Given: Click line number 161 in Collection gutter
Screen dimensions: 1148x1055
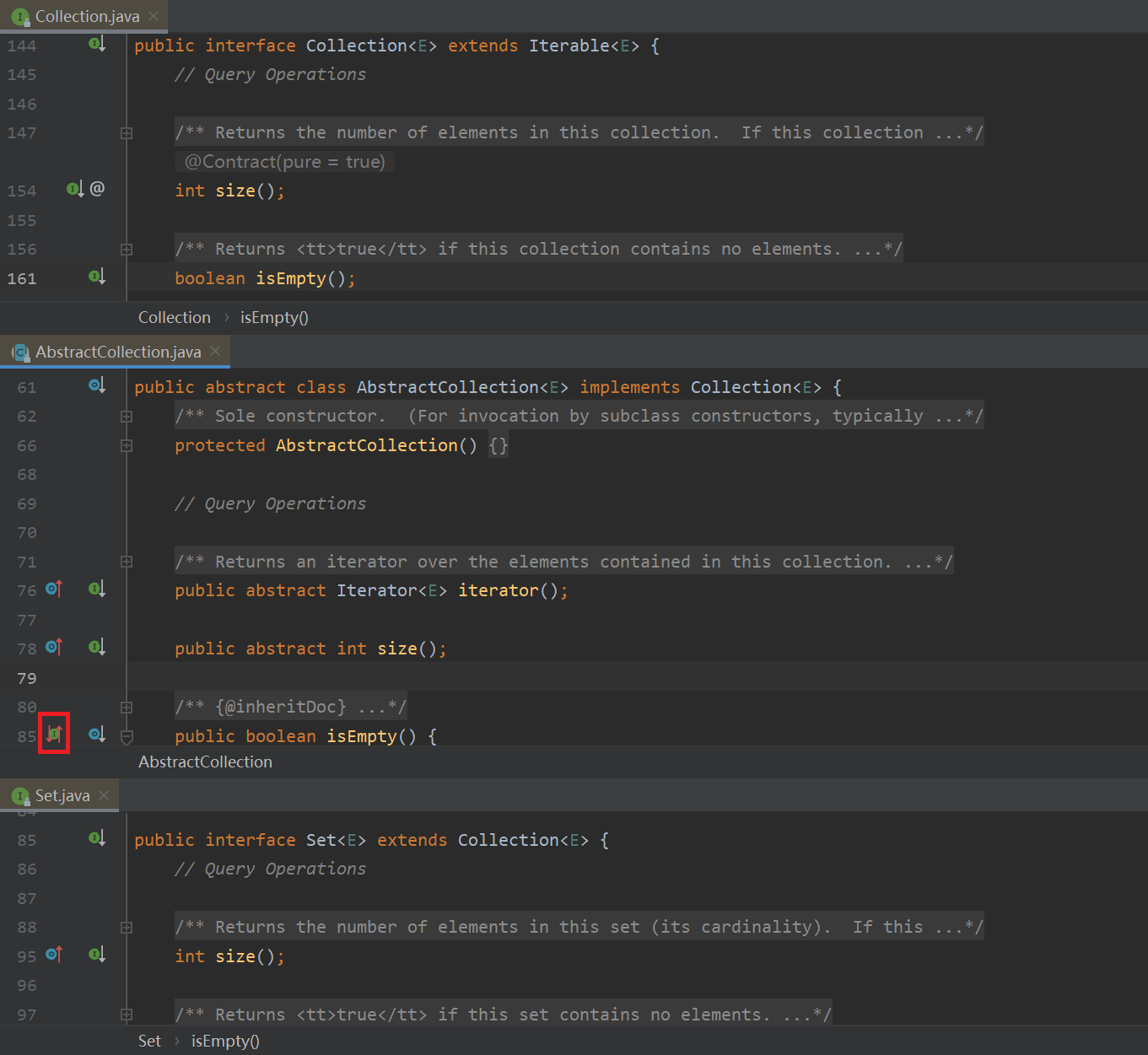Looking at the screenshot, I should (x=22, y=278).
